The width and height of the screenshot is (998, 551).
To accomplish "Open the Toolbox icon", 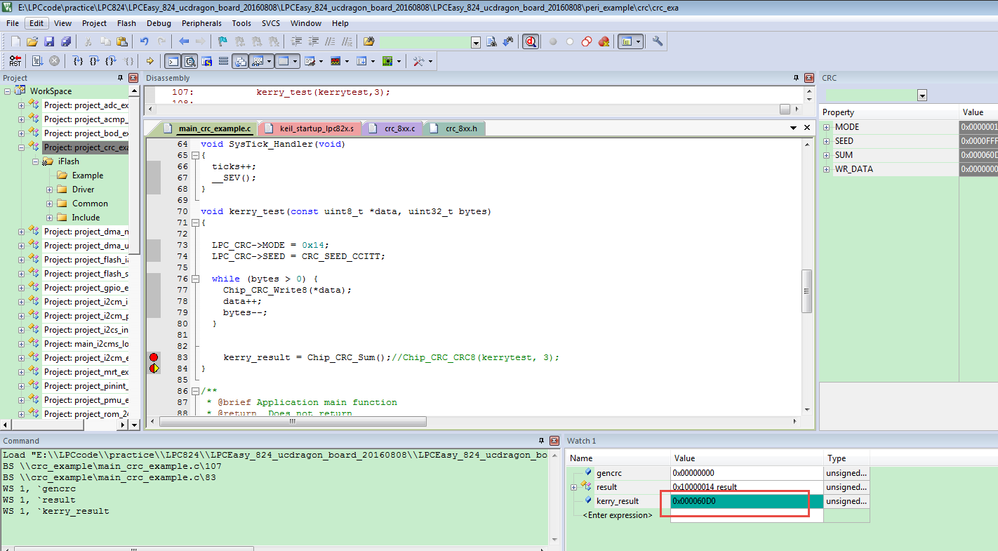I will tap(418, 61).
